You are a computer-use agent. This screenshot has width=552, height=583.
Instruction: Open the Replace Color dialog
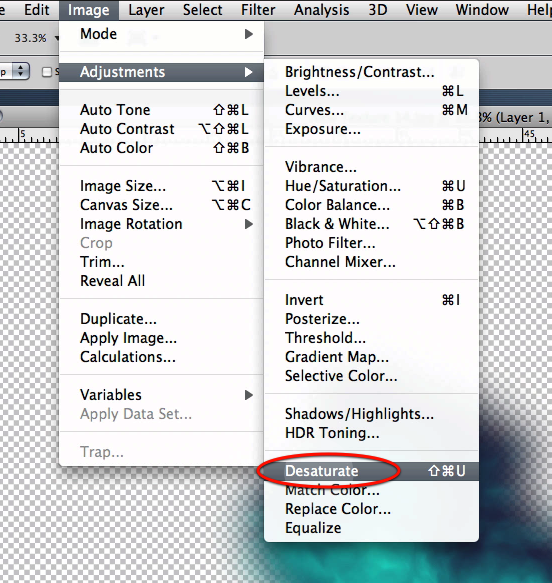pyautogui.click(x=371, y=509)
